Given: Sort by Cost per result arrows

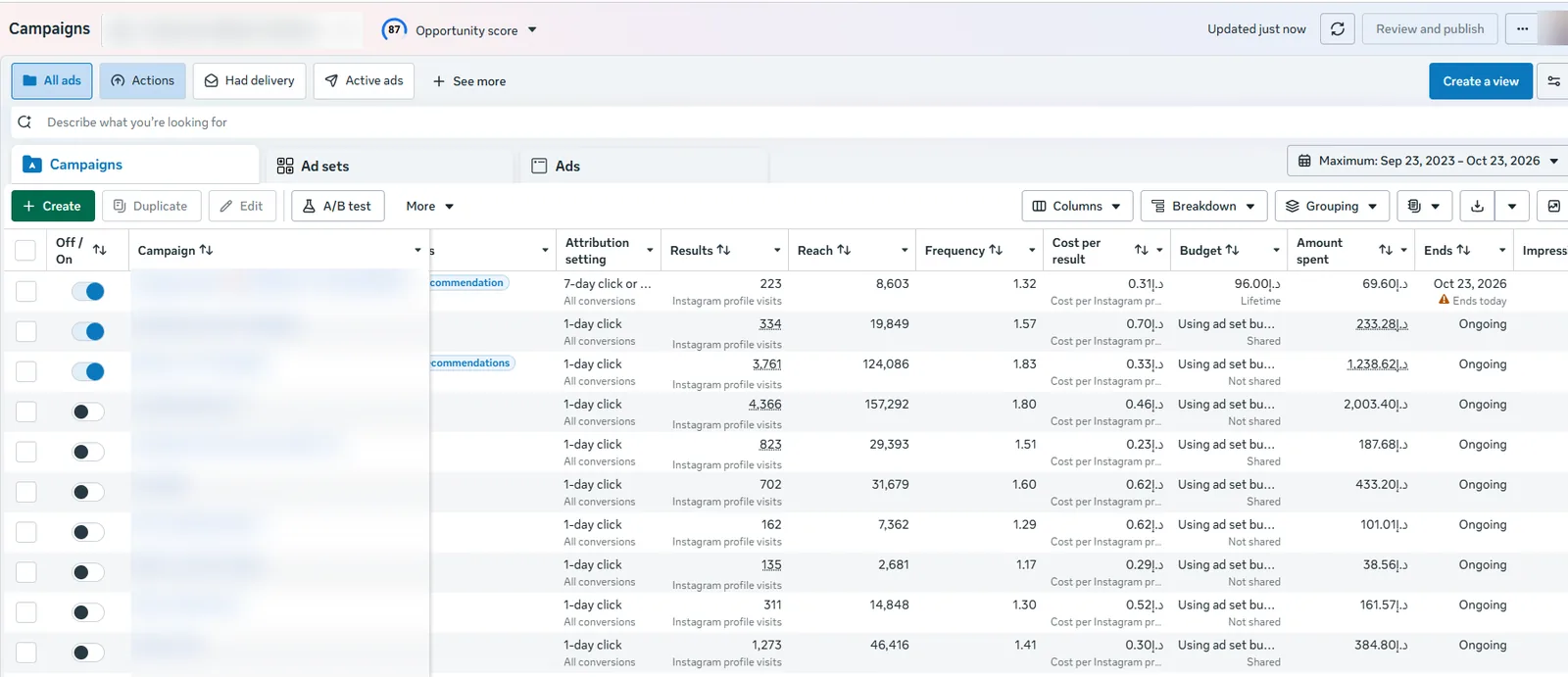Looking at the screenshot, I should click(x=1142, y=250).
